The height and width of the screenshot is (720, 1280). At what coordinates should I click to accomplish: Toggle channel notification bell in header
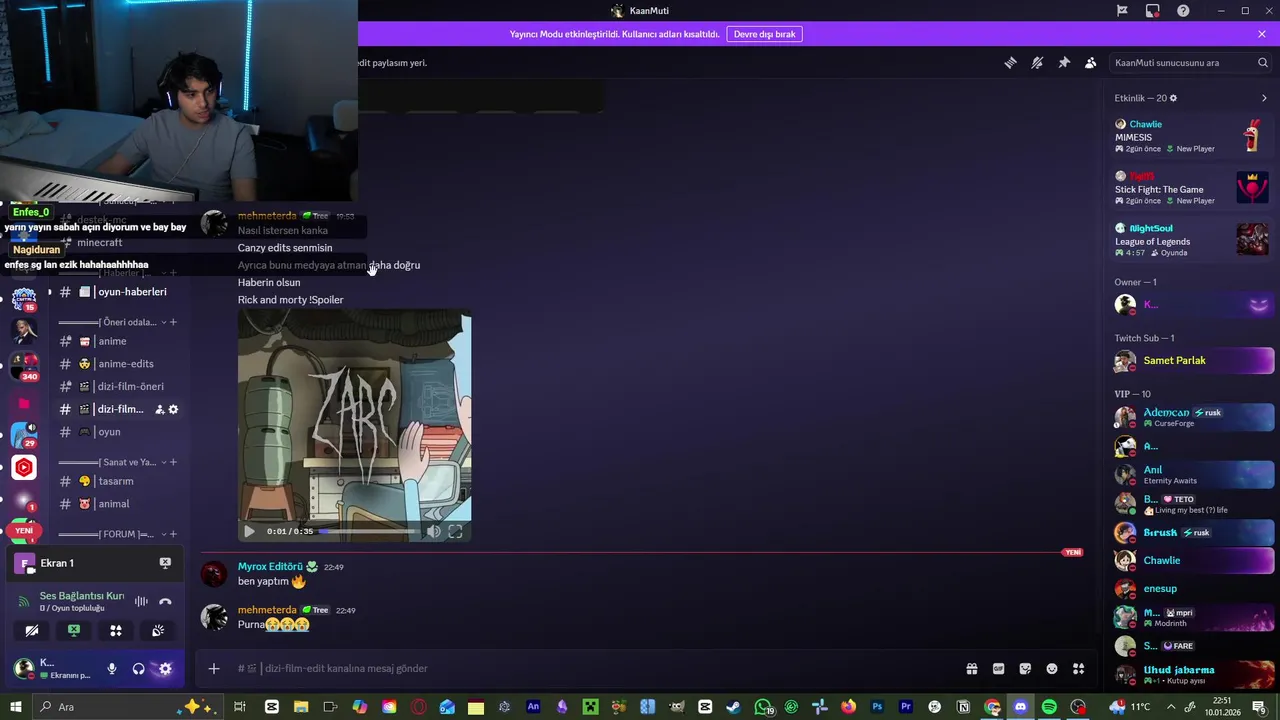1037,63
